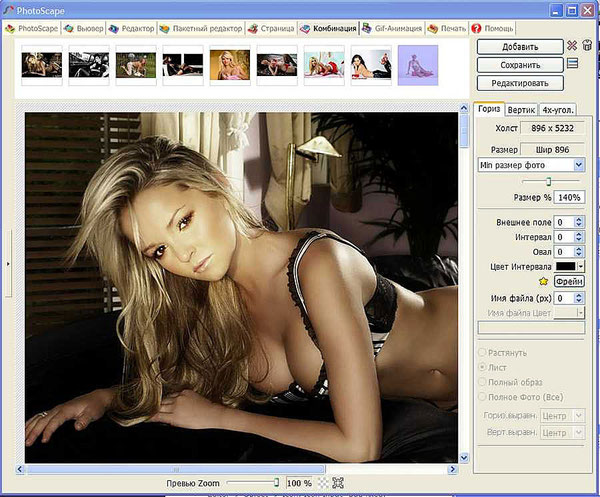Click the Добавить button
Viewport: 600px width, 497px height.
click(520, 47)
